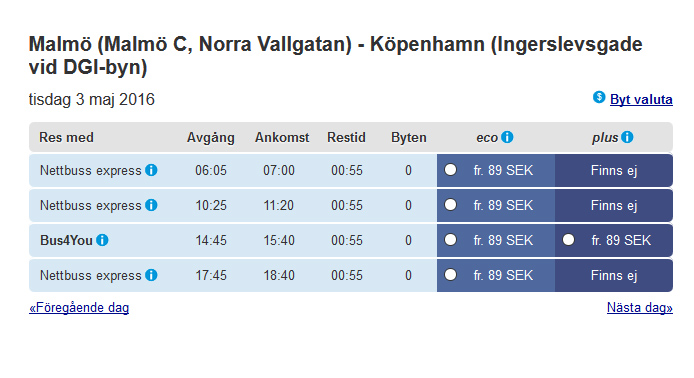Select eco fare for 06:05 departure
This screenshot has width=694, height=378.
click(451, 170)
